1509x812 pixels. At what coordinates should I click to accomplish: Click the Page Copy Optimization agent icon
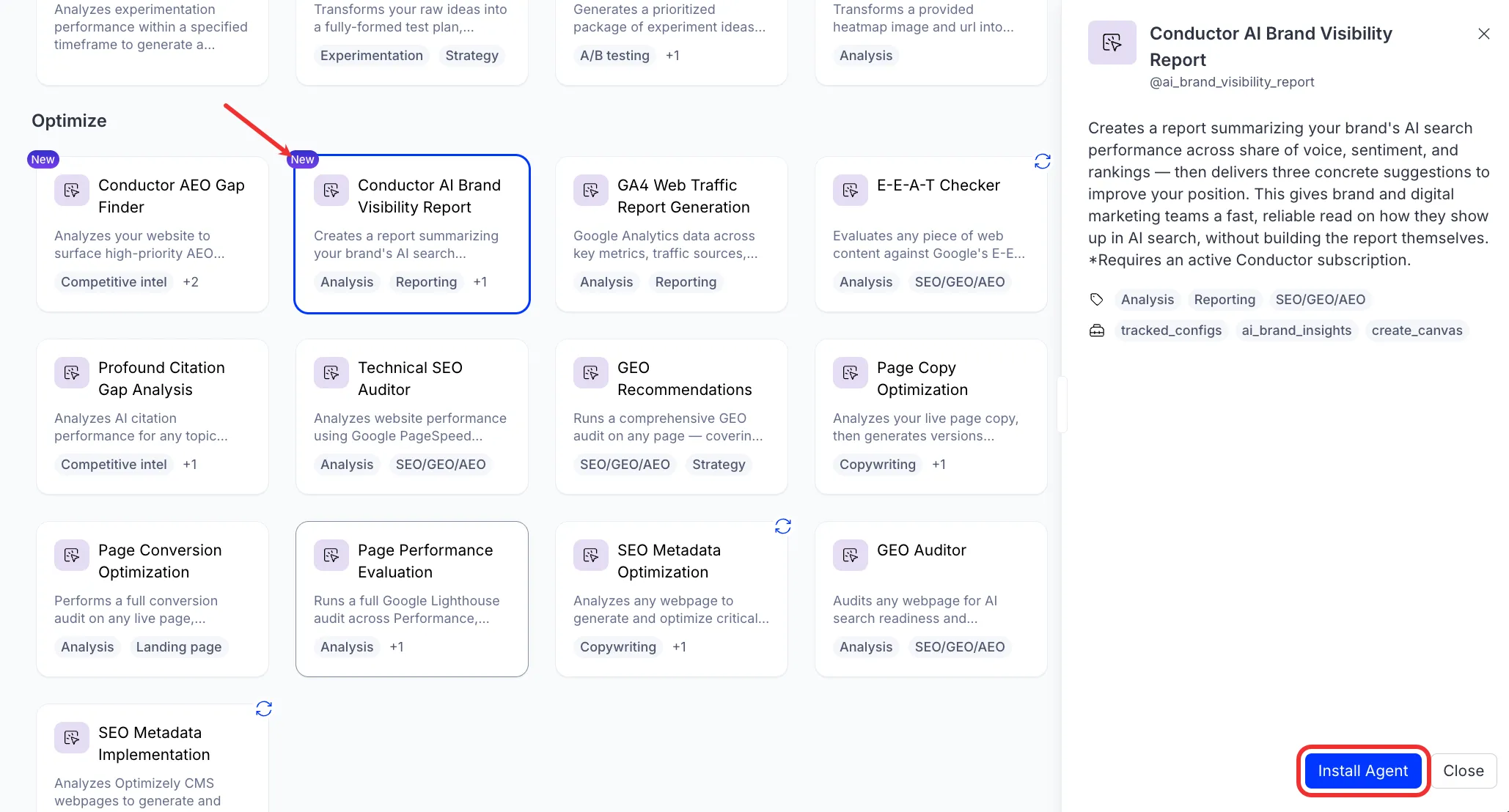pyautogui.click(x=851, y=373)
